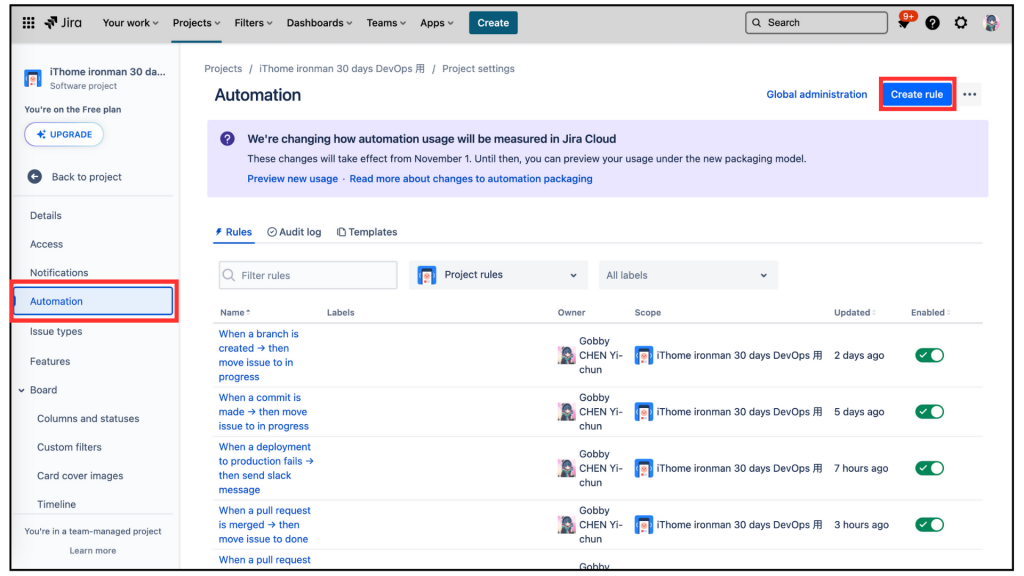Open rule 'When a pull request is merged'
Screen dimensions: 1024x576
click(x=264, y=525)
